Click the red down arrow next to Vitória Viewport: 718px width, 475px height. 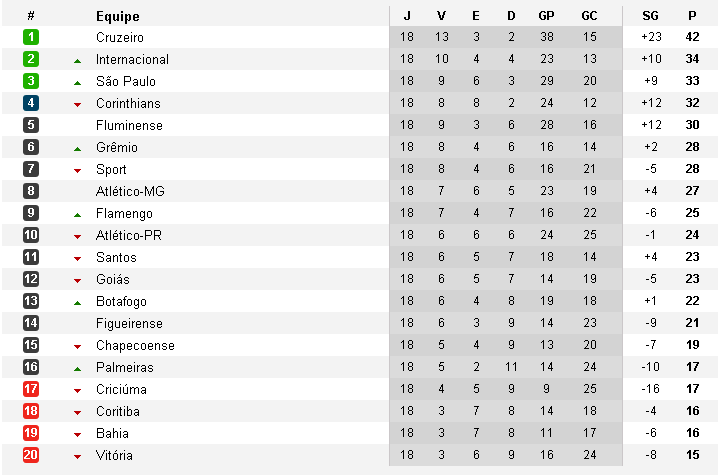77,456
